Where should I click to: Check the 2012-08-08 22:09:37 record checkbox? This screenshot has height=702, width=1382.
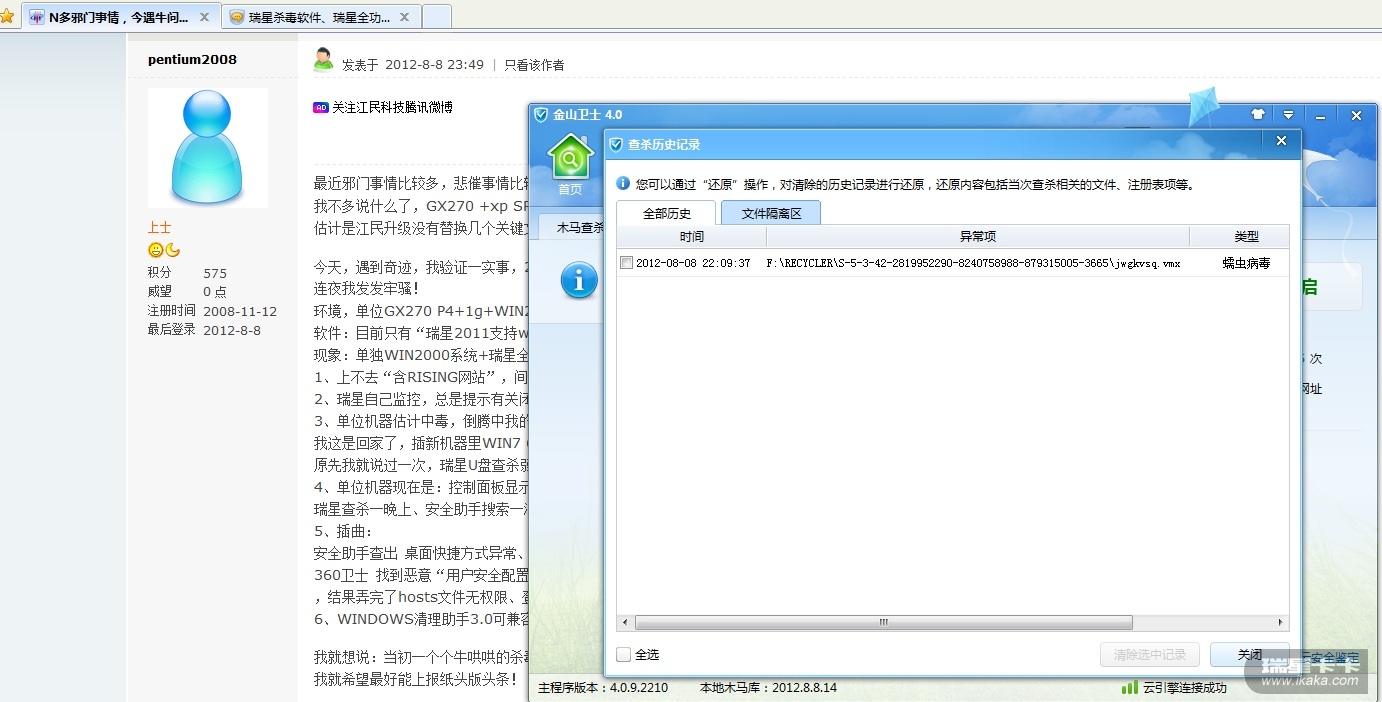coord(626,263)
